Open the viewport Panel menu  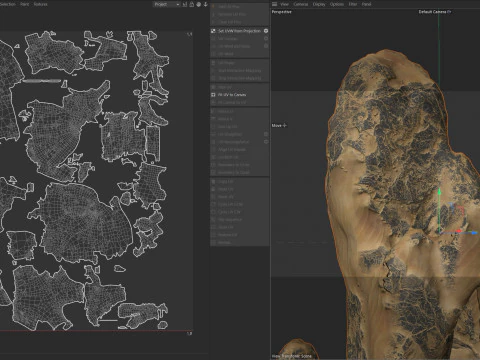pos(366,4)
